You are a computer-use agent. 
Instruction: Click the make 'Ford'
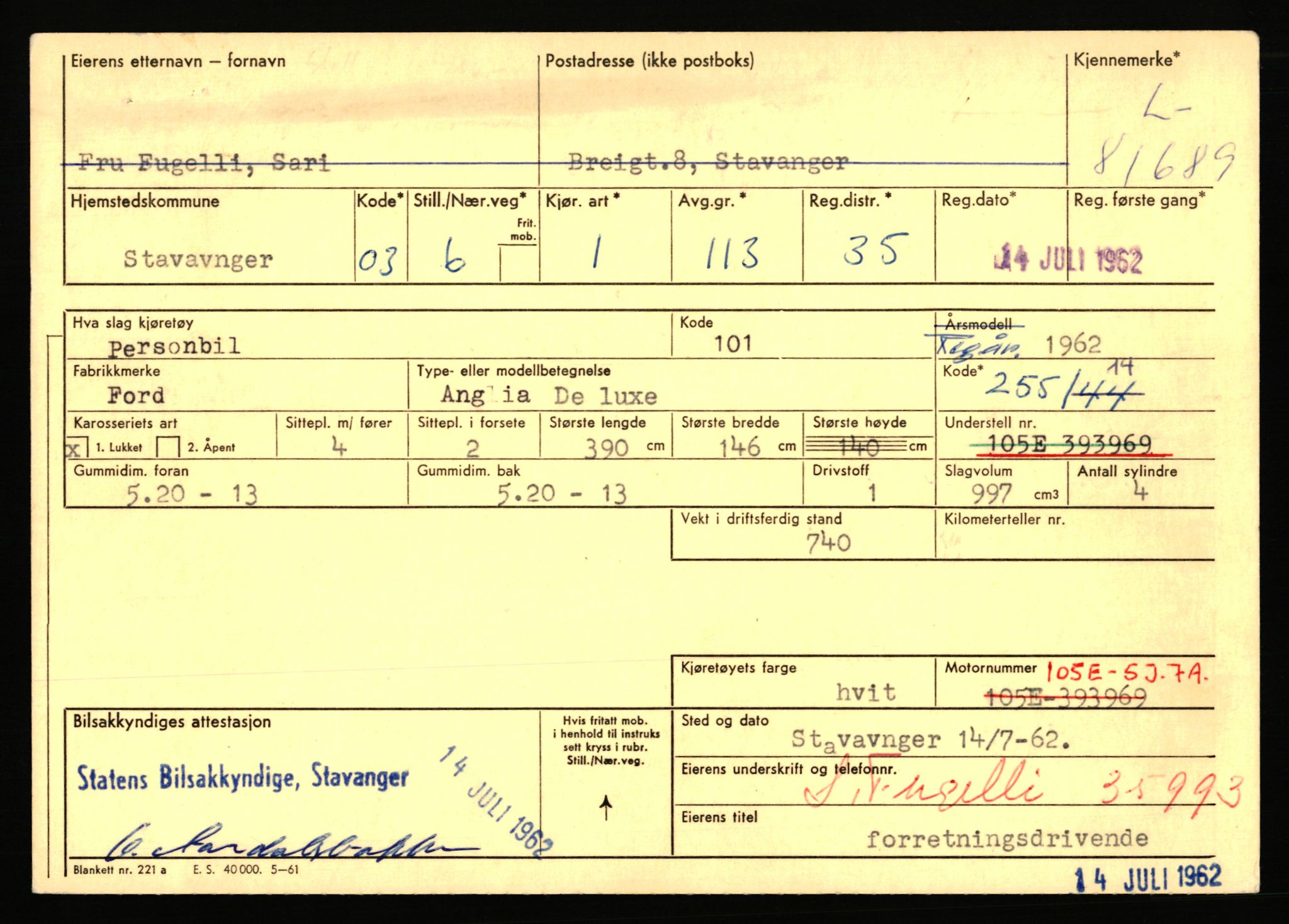[x=136, y=395]
